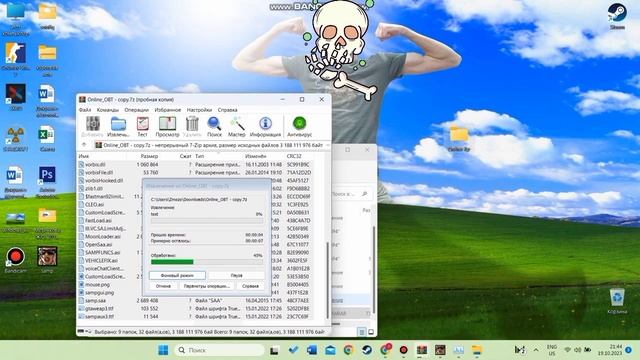Open the Избранное menu
This screenshot has width=640, height=360.
click(167, 110)
